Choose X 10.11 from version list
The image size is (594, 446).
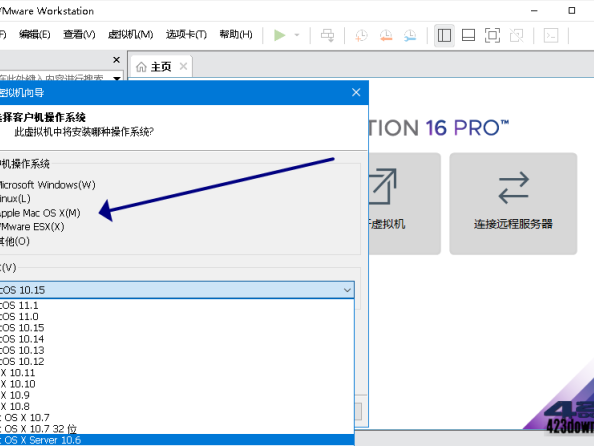pos(177,373)
